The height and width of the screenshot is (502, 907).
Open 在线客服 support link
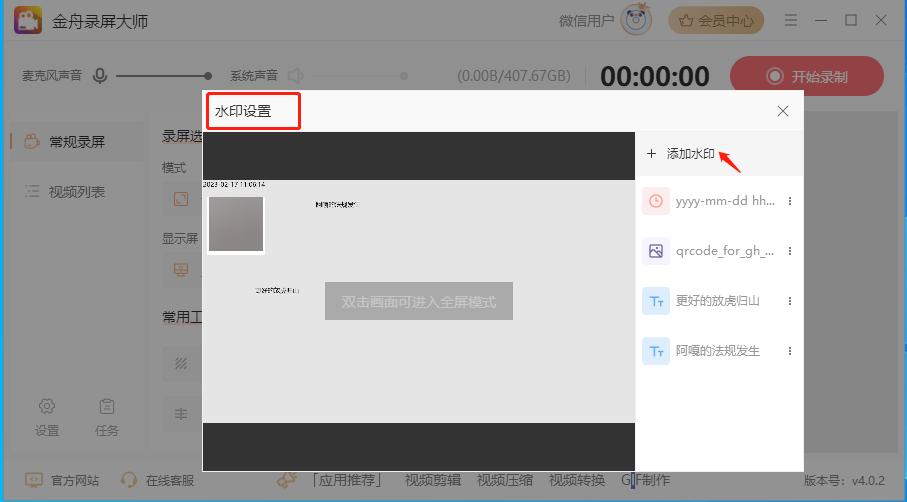(157, 480)
